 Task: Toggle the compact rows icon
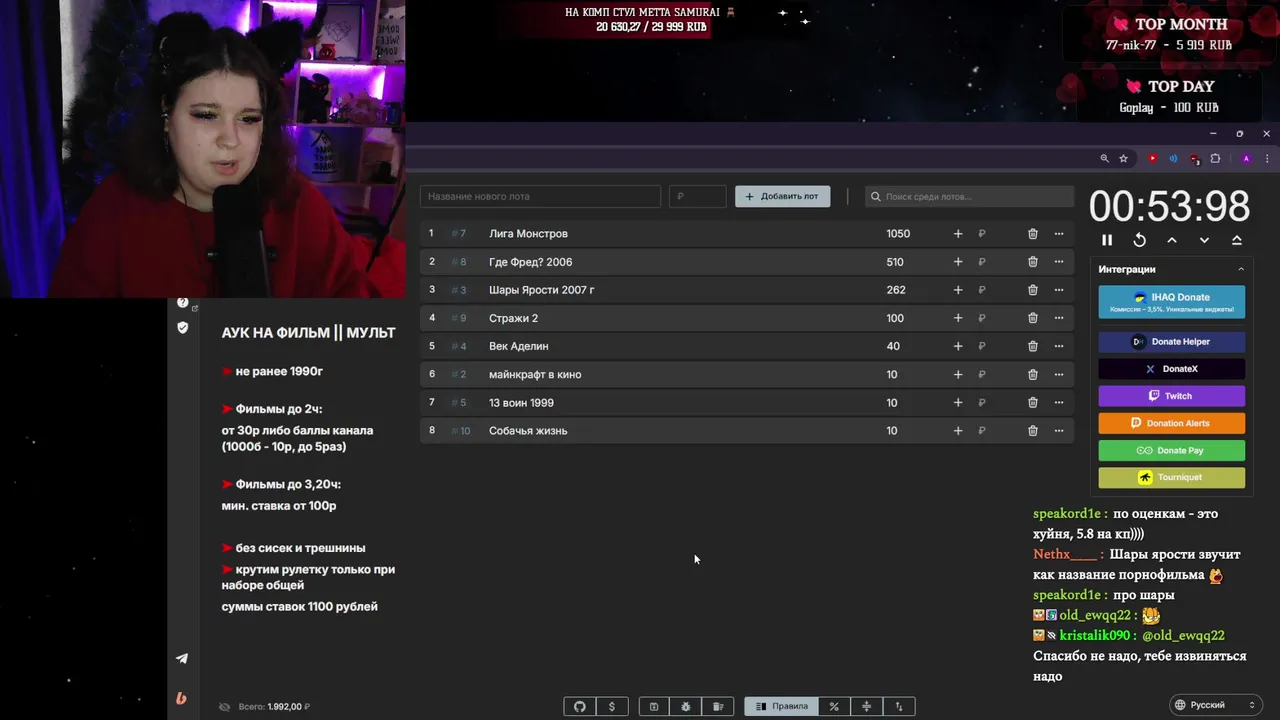(x=866, y=706)
